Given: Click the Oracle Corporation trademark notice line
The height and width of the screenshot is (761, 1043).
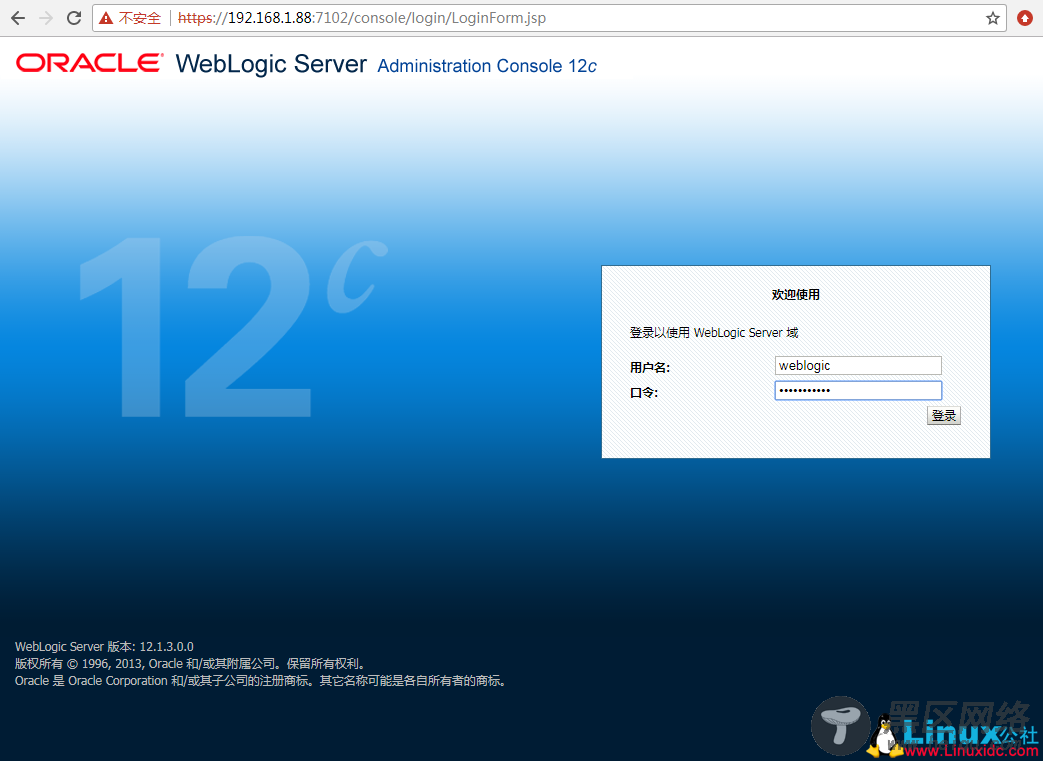Looking at the screenshot, I should (261, 681).
